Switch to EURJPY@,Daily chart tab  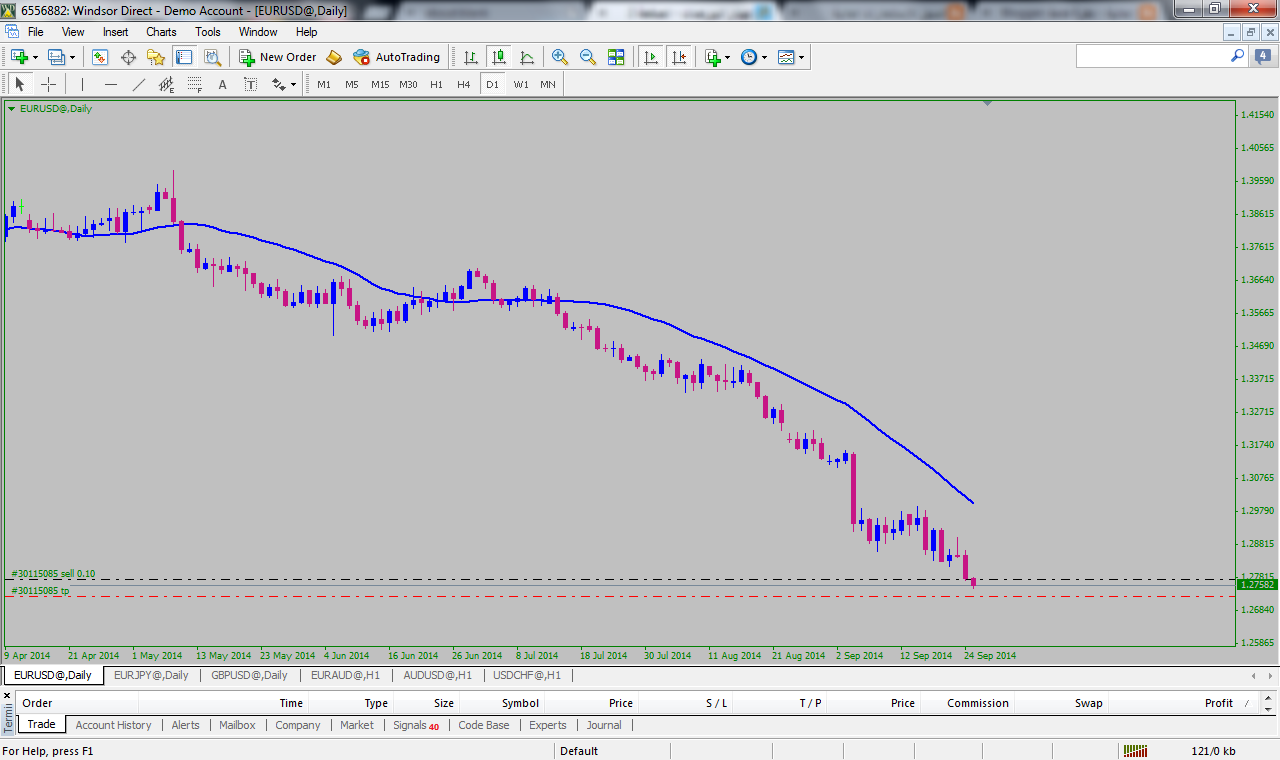(151, 675)
